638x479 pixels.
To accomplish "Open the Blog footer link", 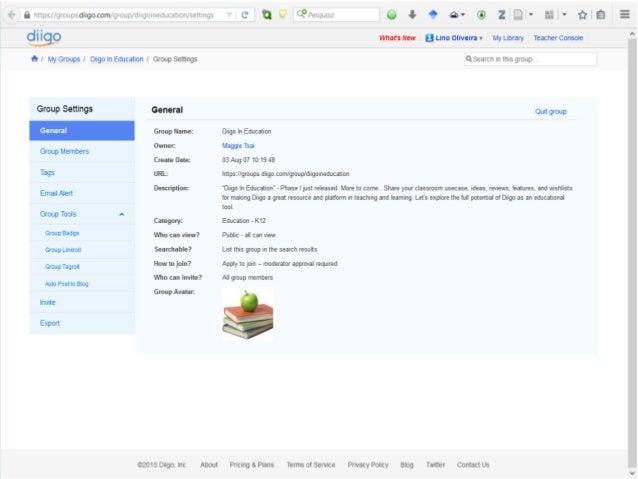I will [406, 465].
